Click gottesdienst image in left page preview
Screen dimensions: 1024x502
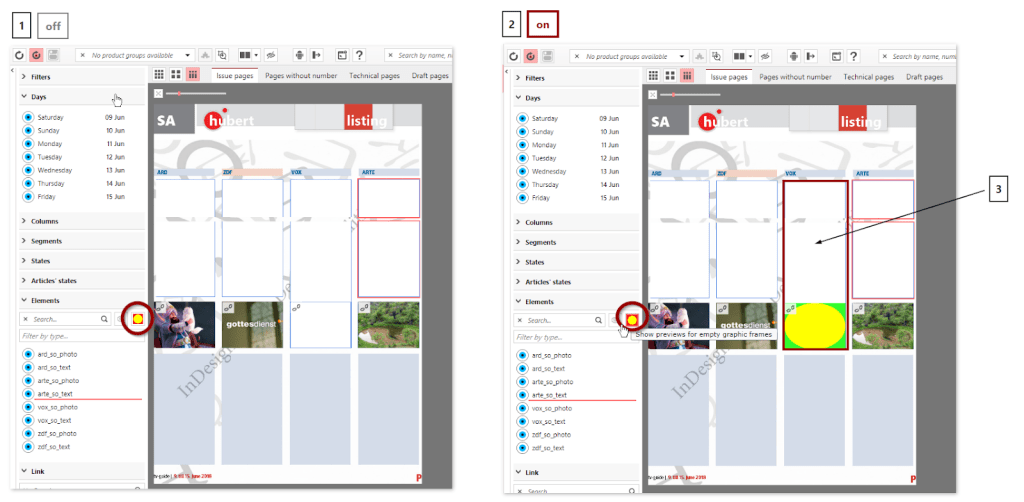coord(252,324)
